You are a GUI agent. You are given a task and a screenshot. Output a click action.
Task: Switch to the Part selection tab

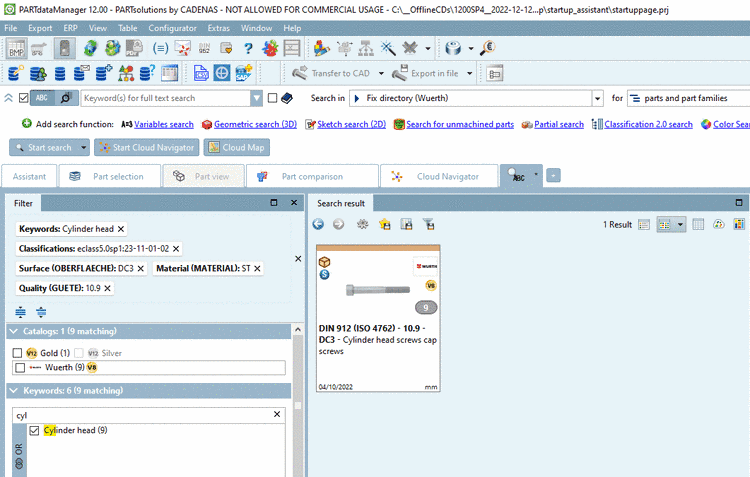point(110,177)
